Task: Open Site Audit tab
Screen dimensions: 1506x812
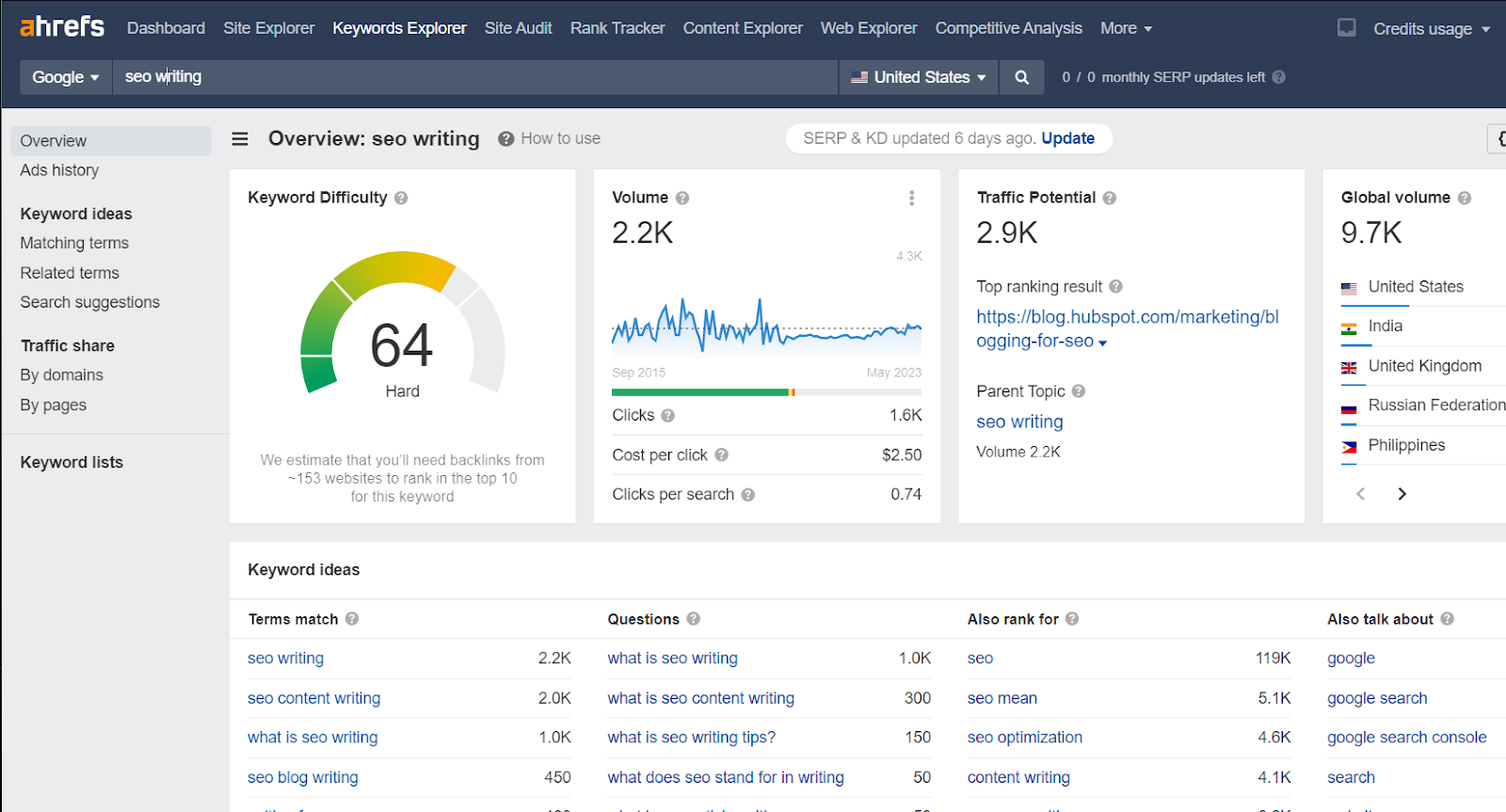Action: coord(519,28)
